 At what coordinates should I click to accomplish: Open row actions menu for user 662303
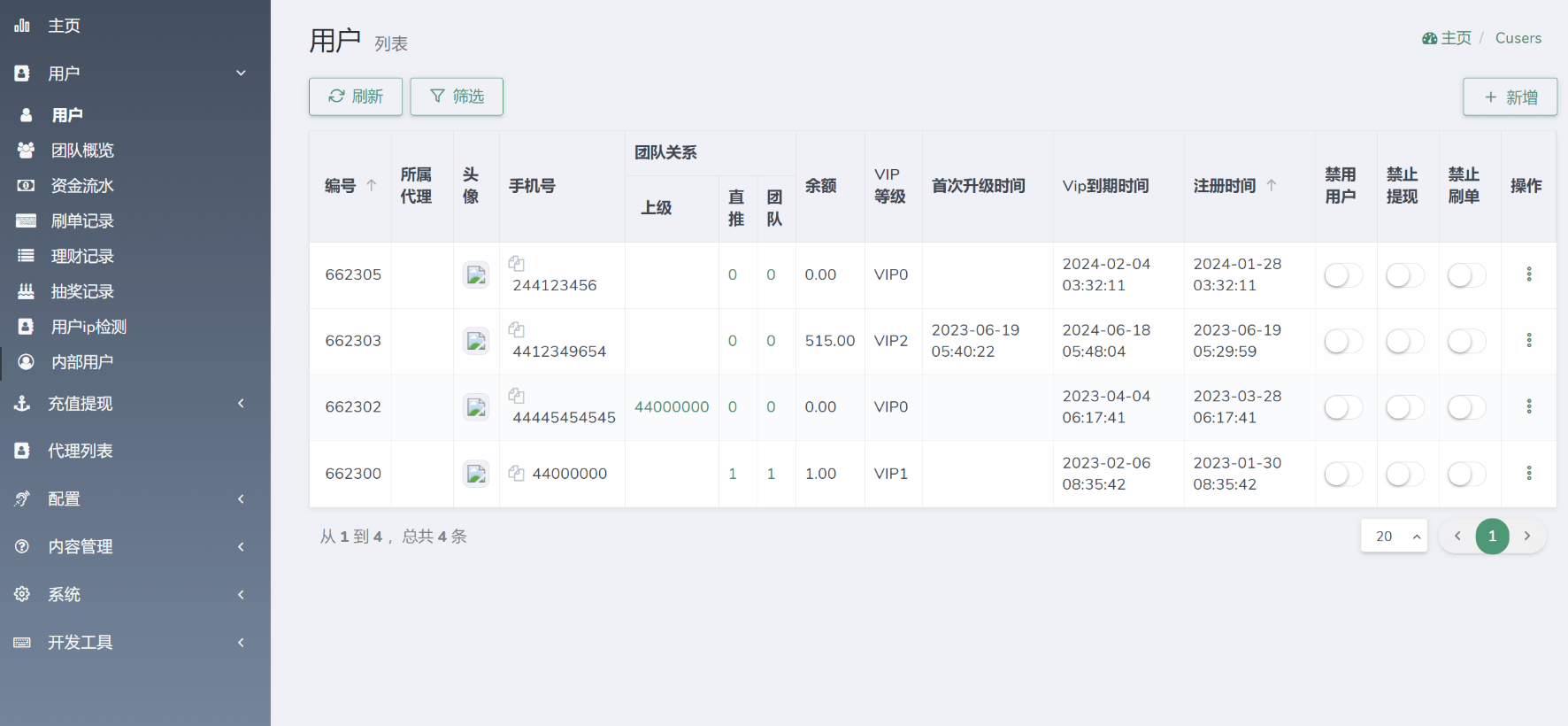1528,341
